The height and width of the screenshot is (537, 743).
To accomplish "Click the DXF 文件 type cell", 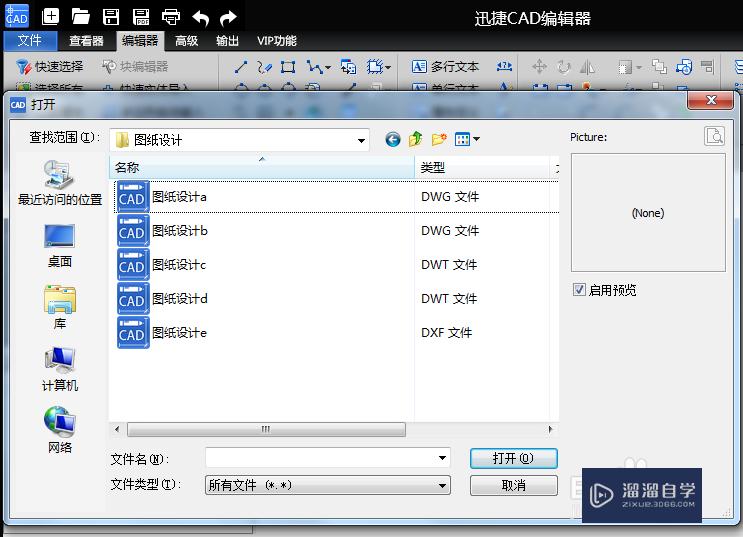I will [x=446, y=333].
